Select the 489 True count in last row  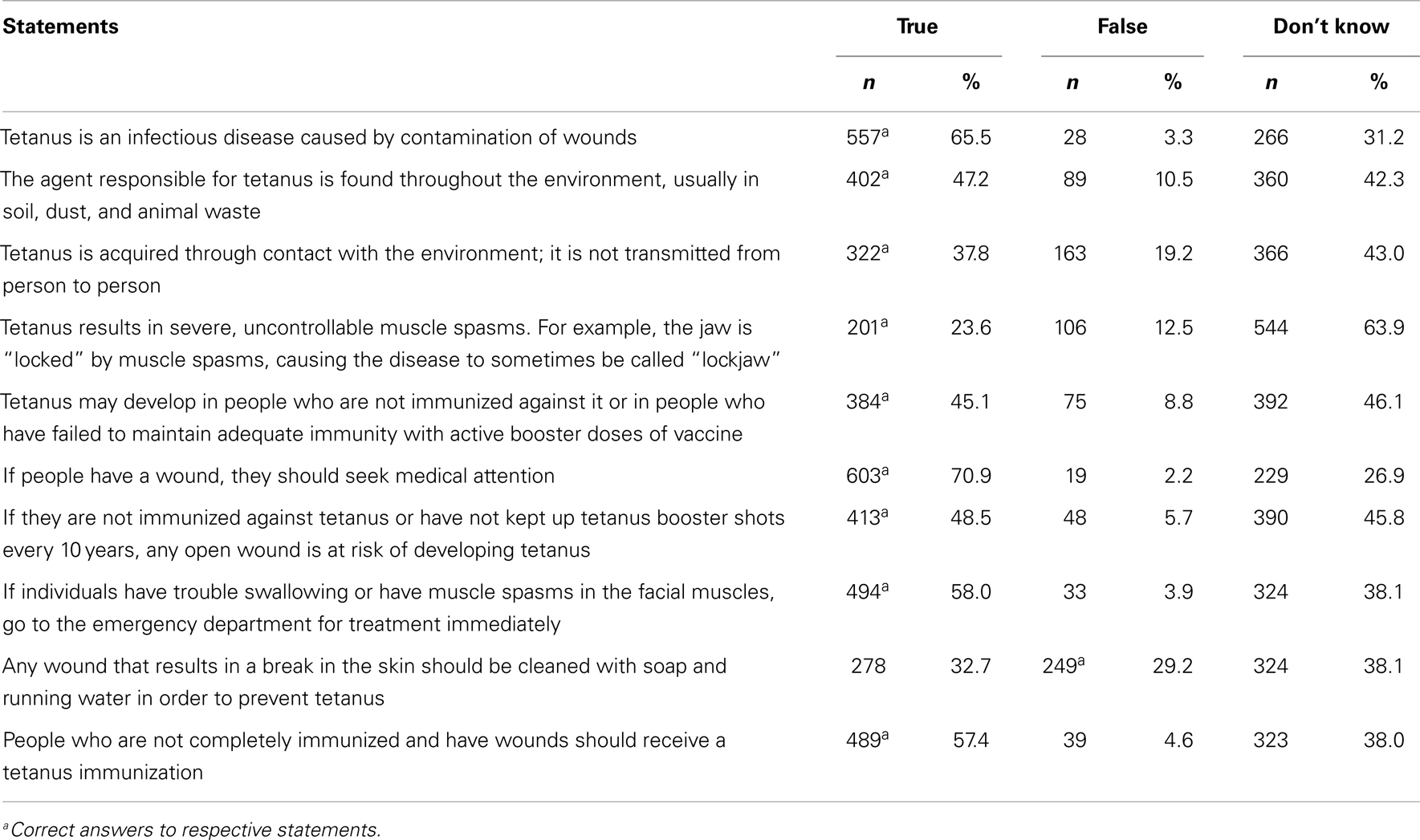point(868,740)
